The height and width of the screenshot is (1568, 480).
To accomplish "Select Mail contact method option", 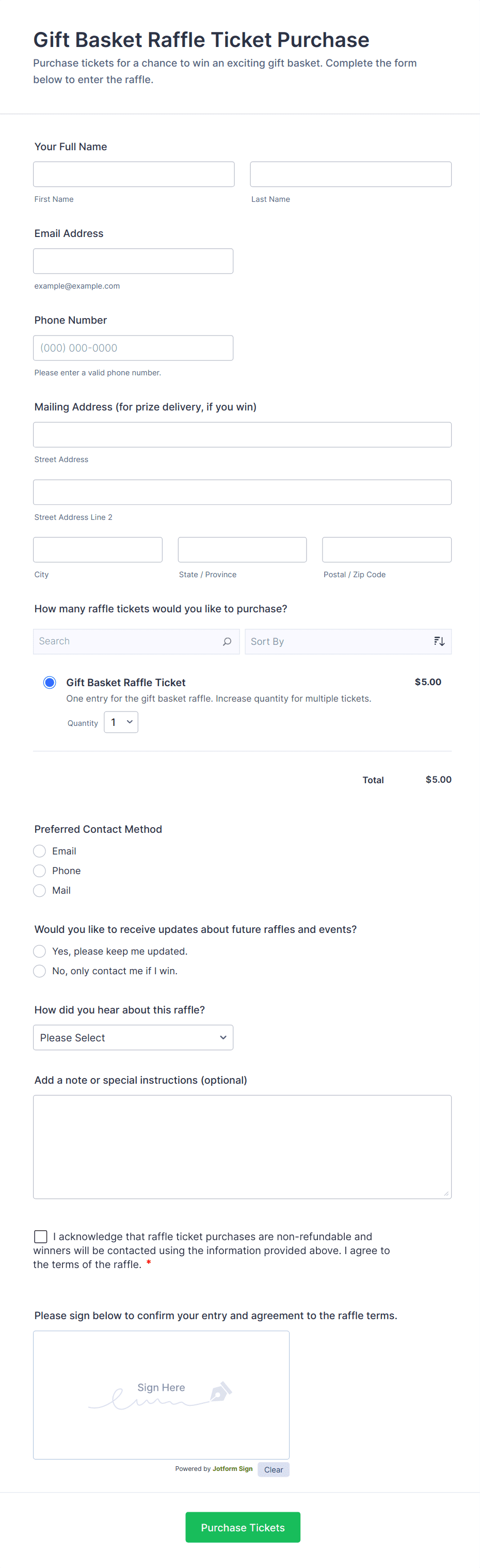I will point(40,891).
